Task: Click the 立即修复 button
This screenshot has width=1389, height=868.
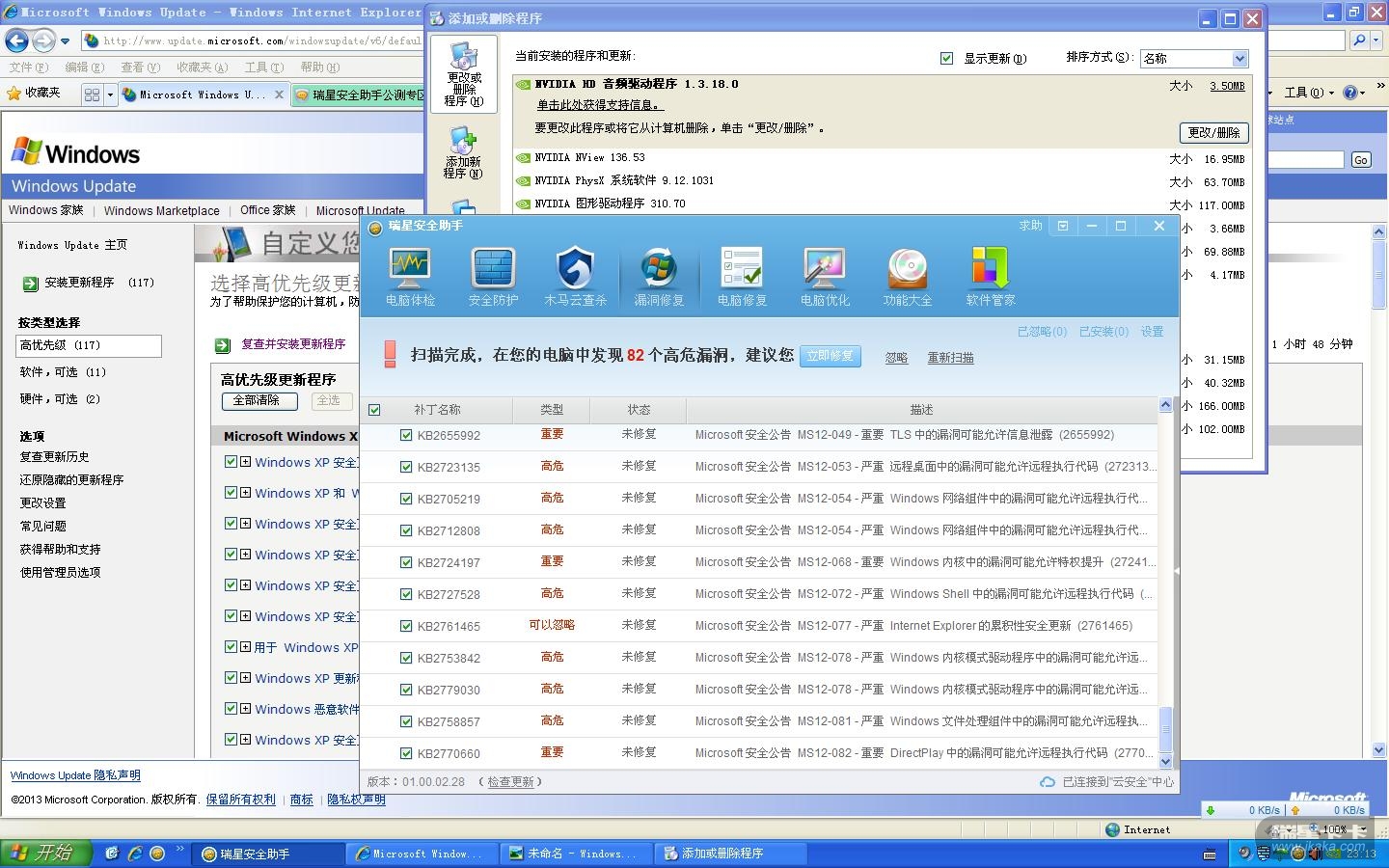Action: pyautogui.click(x=831, y=357)
